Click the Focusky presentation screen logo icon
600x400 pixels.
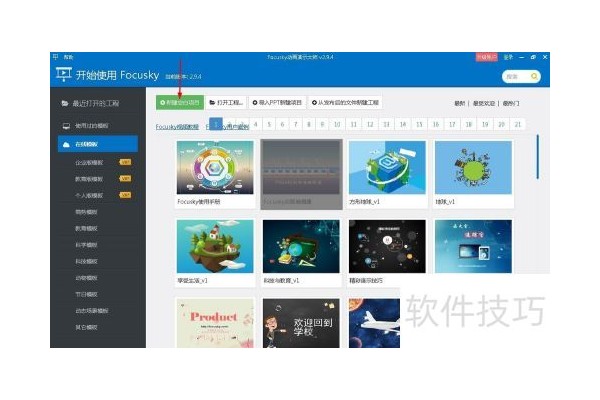[64, 73]
